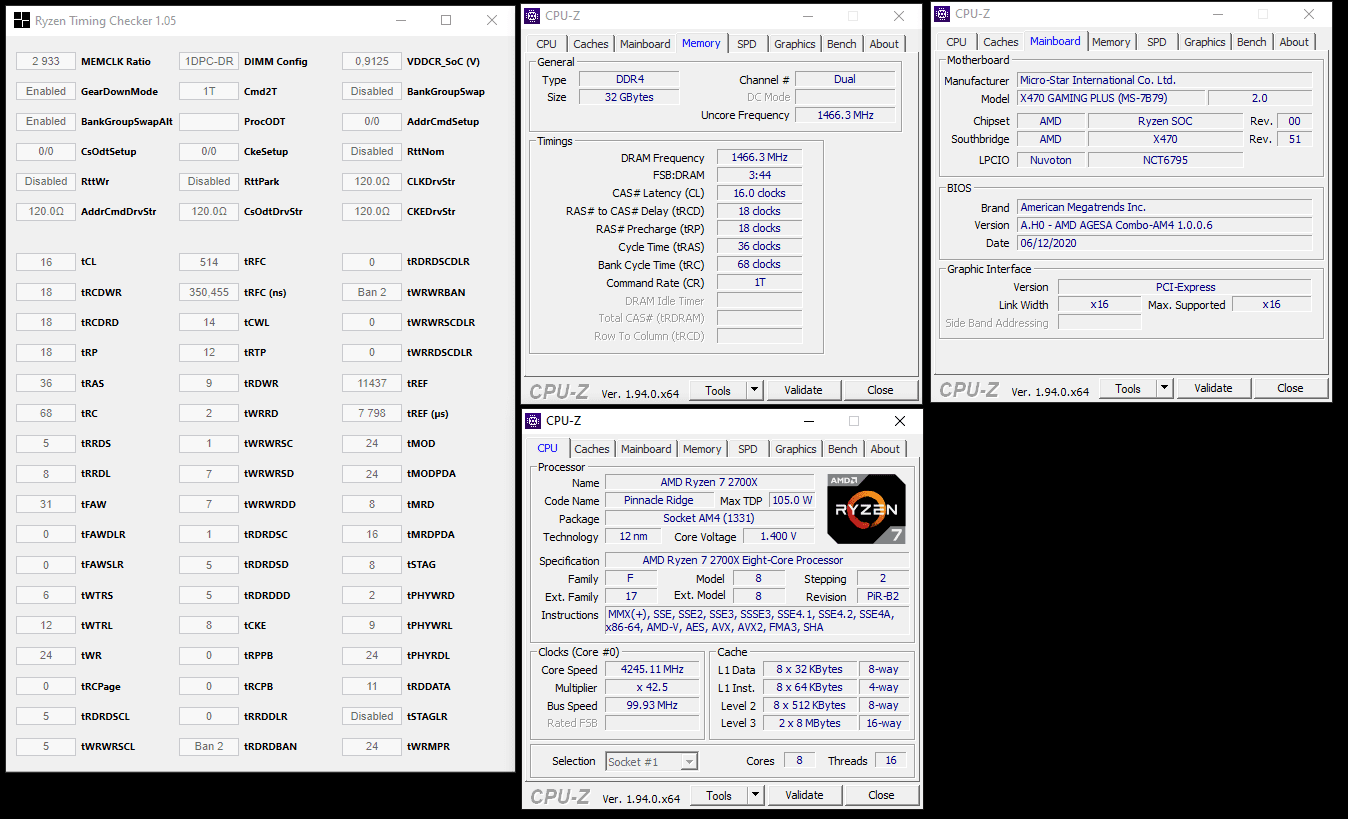This screenshot has height=819, width=1348.
Task: Click the LPCIO NCT6795 field
Action: point(1165,160)
